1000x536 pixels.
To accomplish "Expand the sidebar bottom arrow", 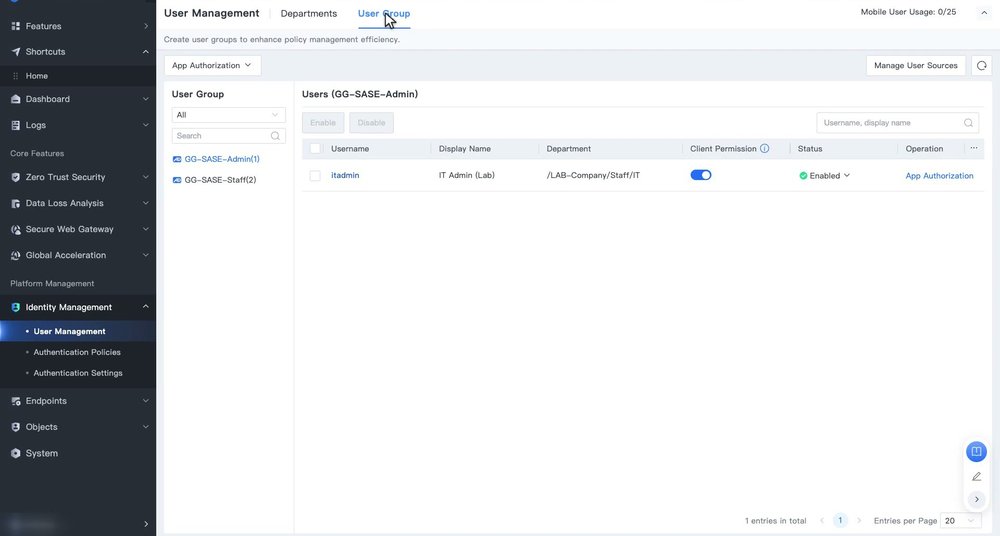I will [145, 524].
